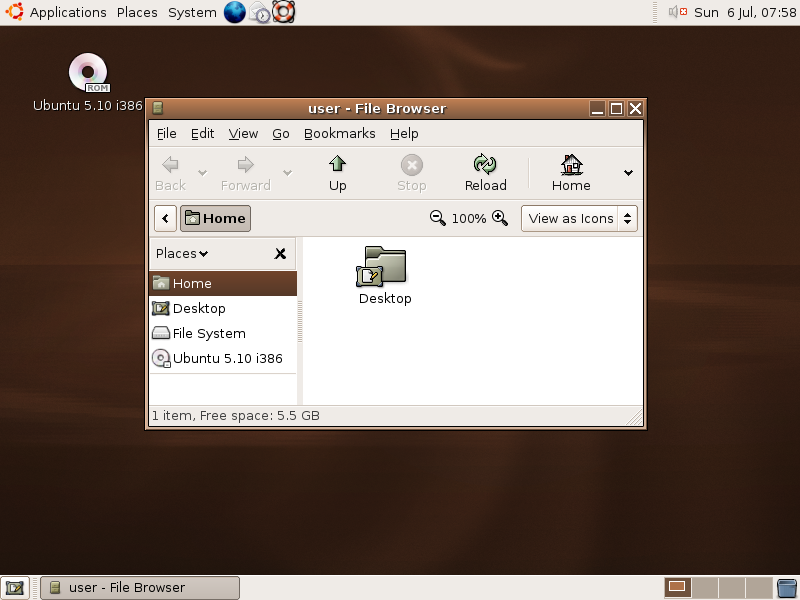800x600 pixels.
Task: Click the Home breadcrumb in the location bar
Action: pos(215,218)
